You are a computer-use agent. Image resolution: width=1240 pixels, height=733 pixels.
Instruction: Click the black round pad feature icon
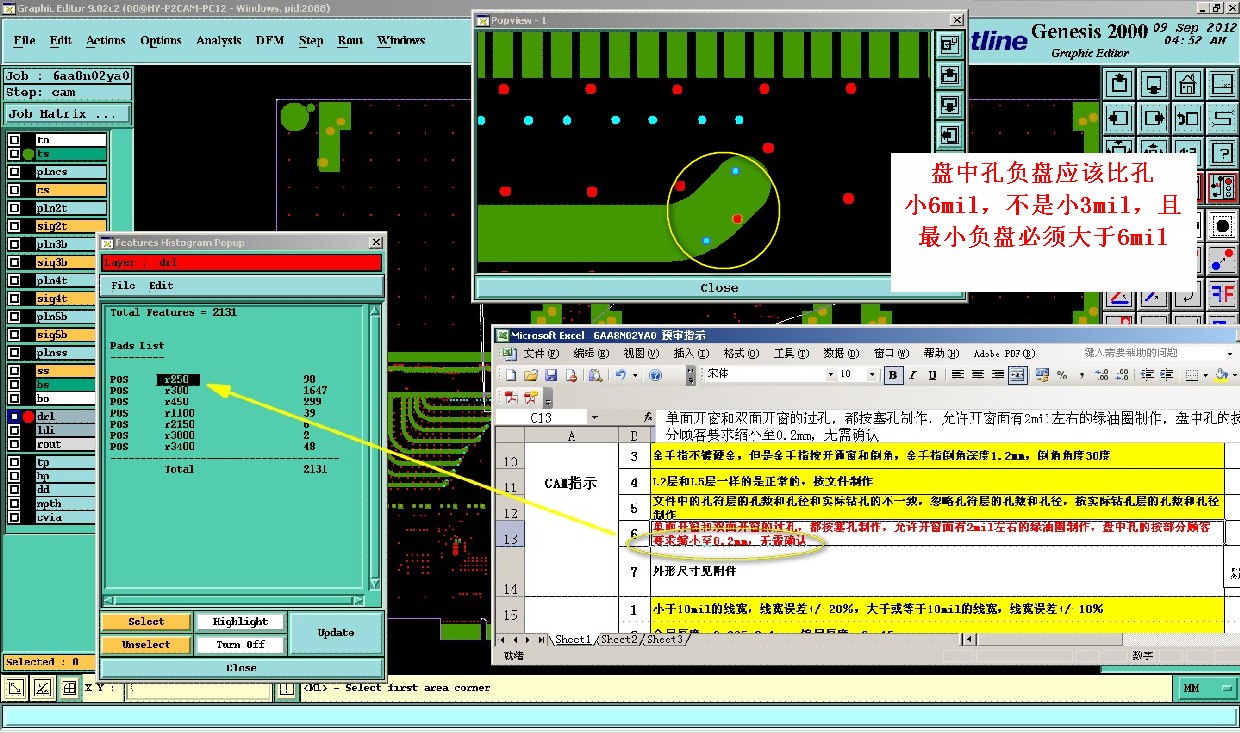tap(1222, 225)
